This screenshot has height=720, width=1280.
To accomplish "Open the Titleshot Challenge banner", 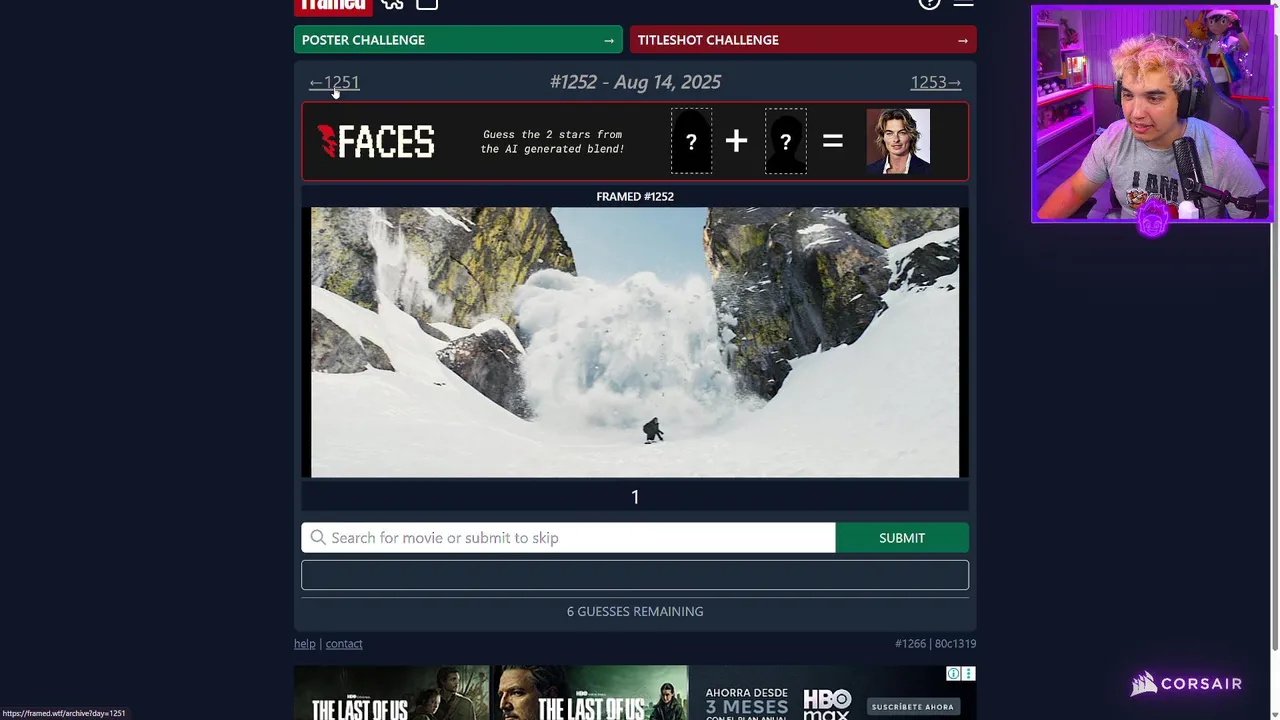I will coord(803,40).
